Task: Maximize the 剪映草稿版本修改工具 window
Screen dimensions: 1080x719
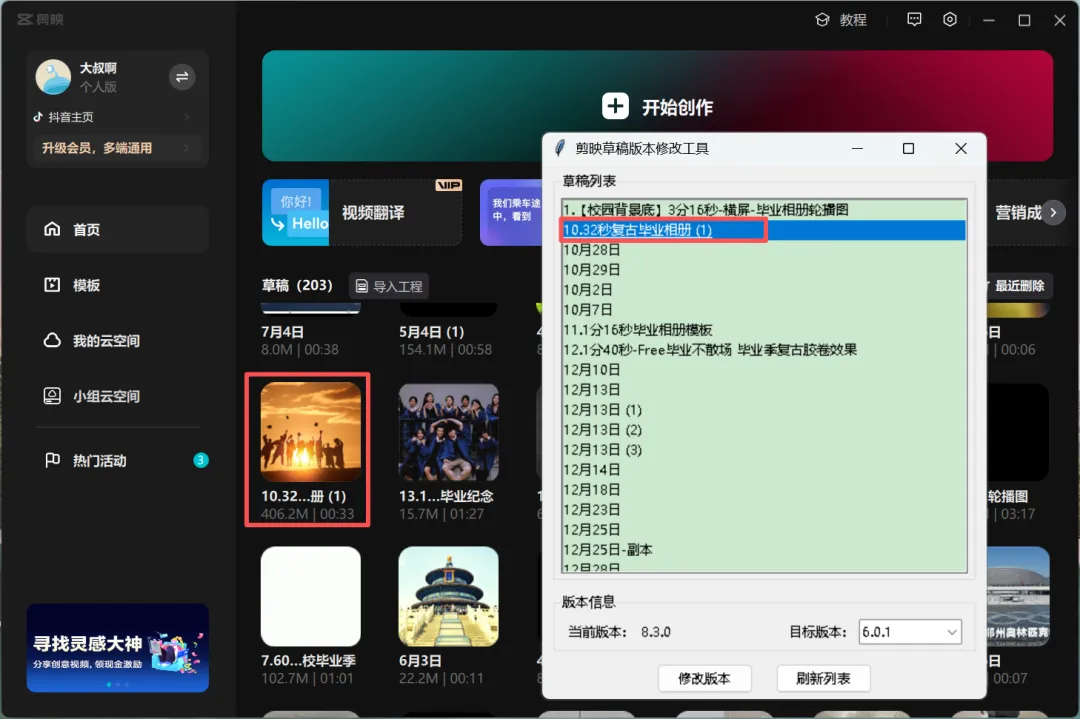Action: click(908, 149)
